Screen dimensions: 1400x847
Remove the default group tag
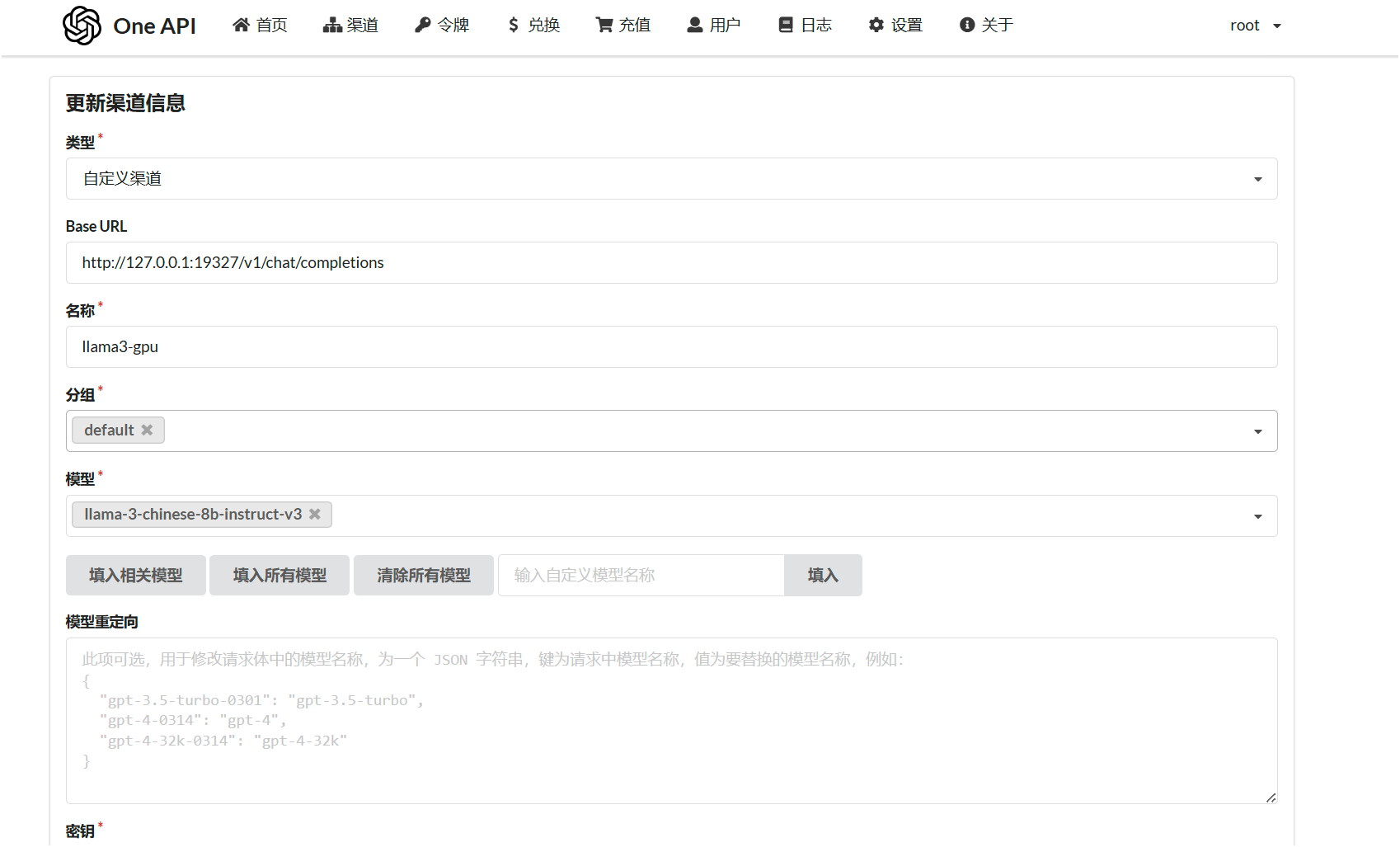click(147, 430)
